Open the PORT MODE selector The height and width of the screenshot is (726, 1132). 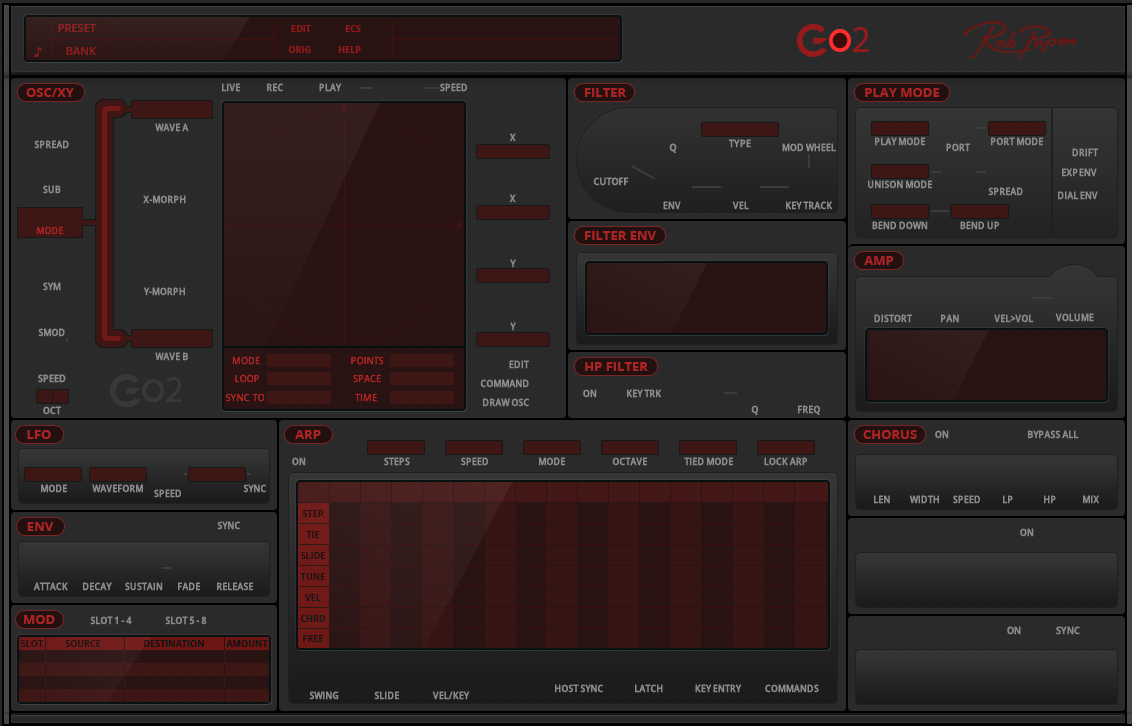click(x=1016, y=128)
